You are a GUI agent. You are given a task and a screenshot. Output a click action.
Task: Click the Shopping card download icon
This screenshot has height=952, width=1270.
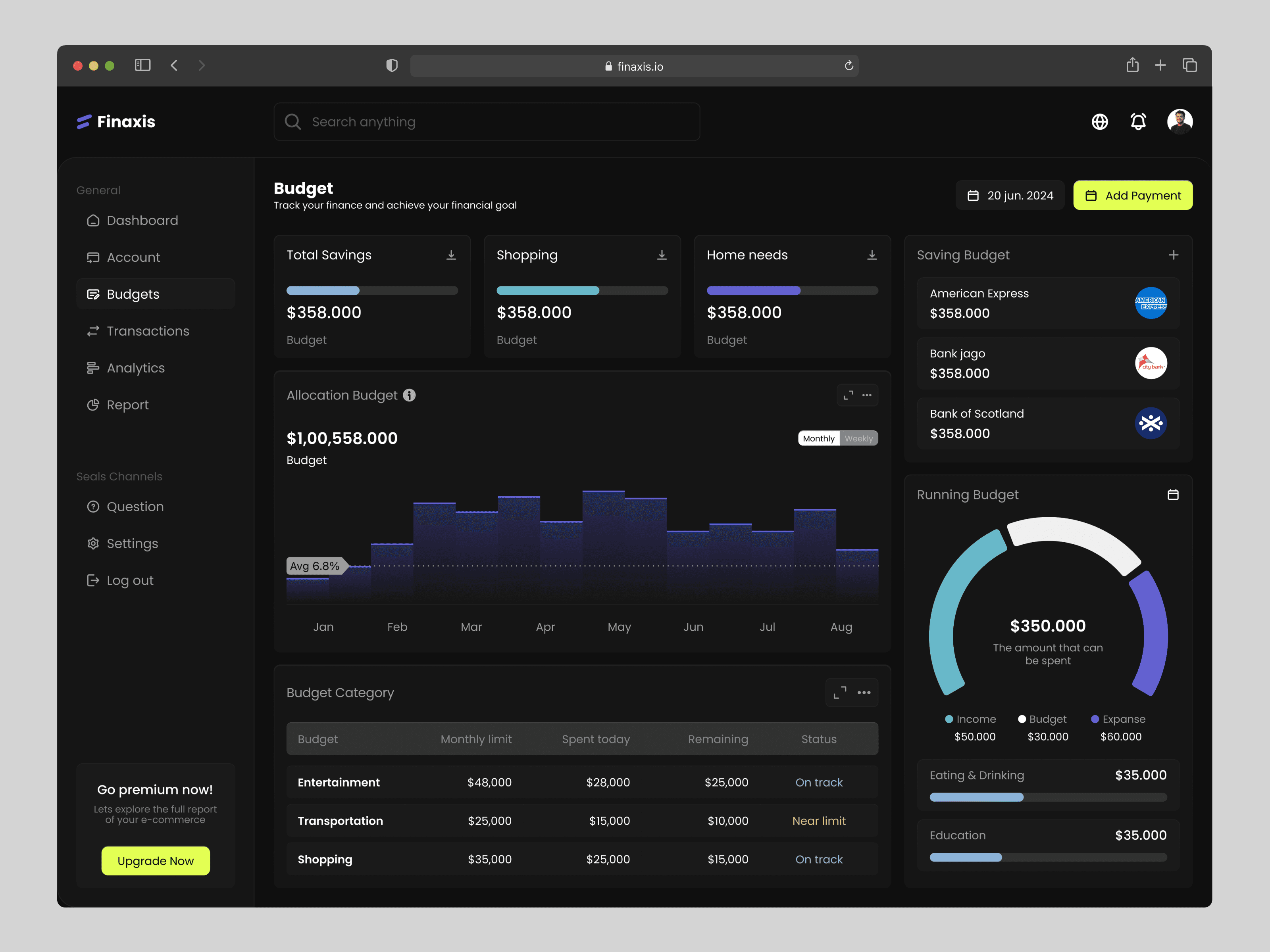pyautogui.click(x=662, y=255)
